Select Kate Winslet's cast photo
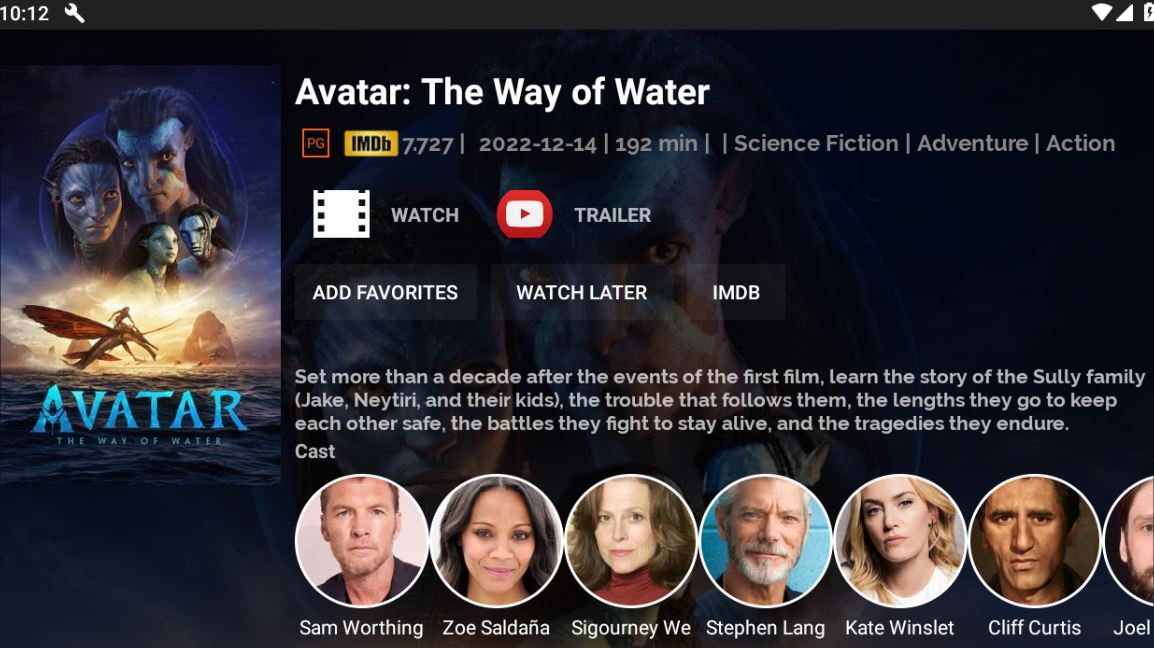The image size is (1154, 648). coord(900,540)
